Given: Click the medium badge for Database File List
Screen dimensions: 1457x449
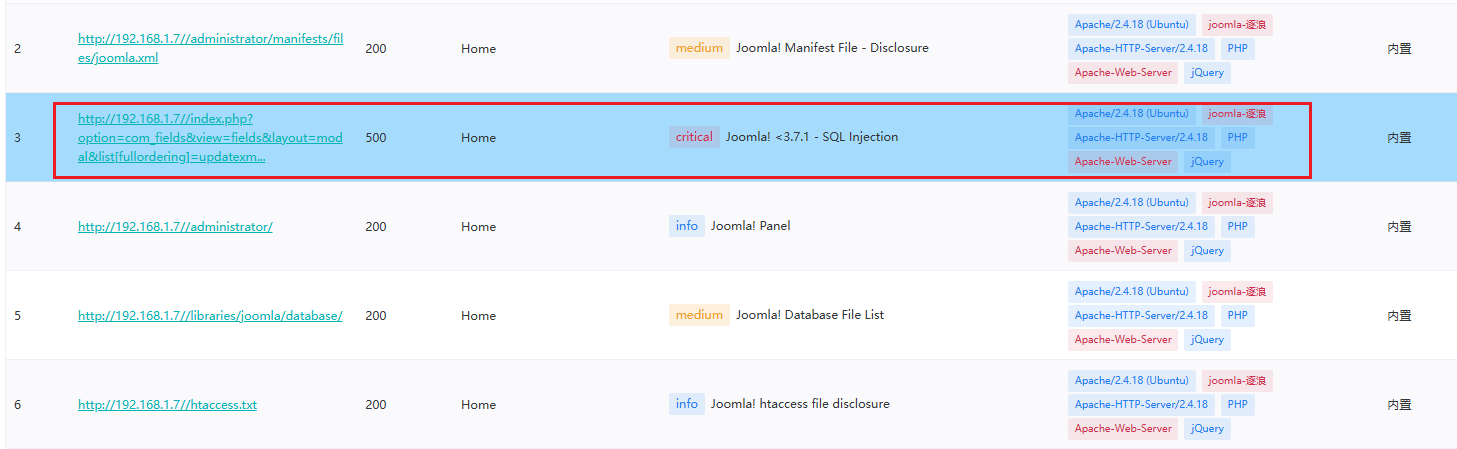Looking at the screenshot, I should coord(699,315).
